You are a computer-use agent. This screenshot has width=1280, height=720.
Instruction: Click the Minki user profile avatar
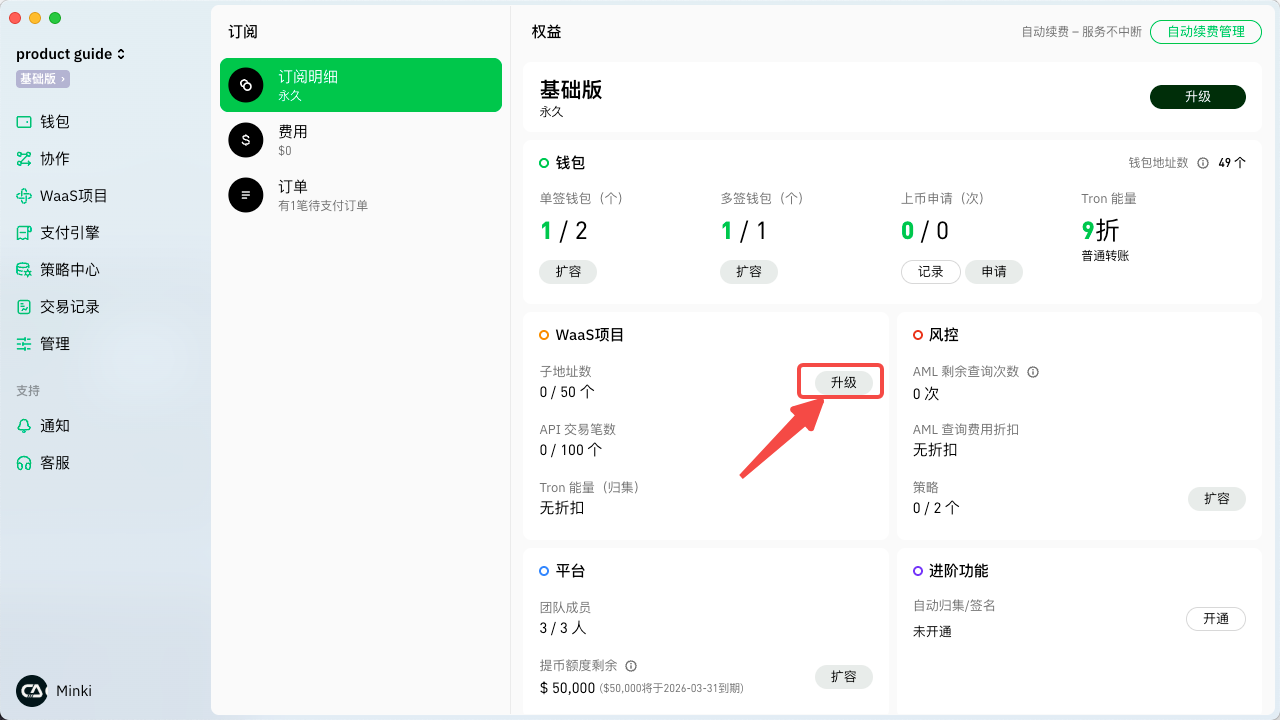pyautogui.click(x=32, y=691)
